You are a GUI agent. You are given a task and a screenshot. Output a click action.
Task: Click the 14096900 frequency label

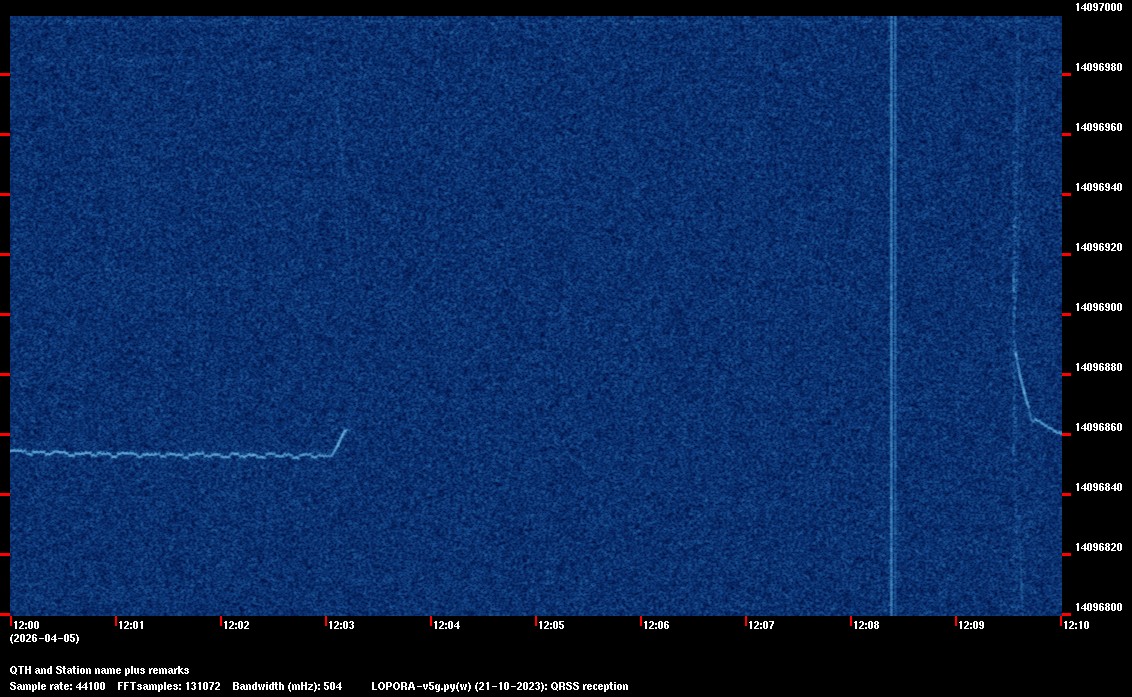[1099, 307]
